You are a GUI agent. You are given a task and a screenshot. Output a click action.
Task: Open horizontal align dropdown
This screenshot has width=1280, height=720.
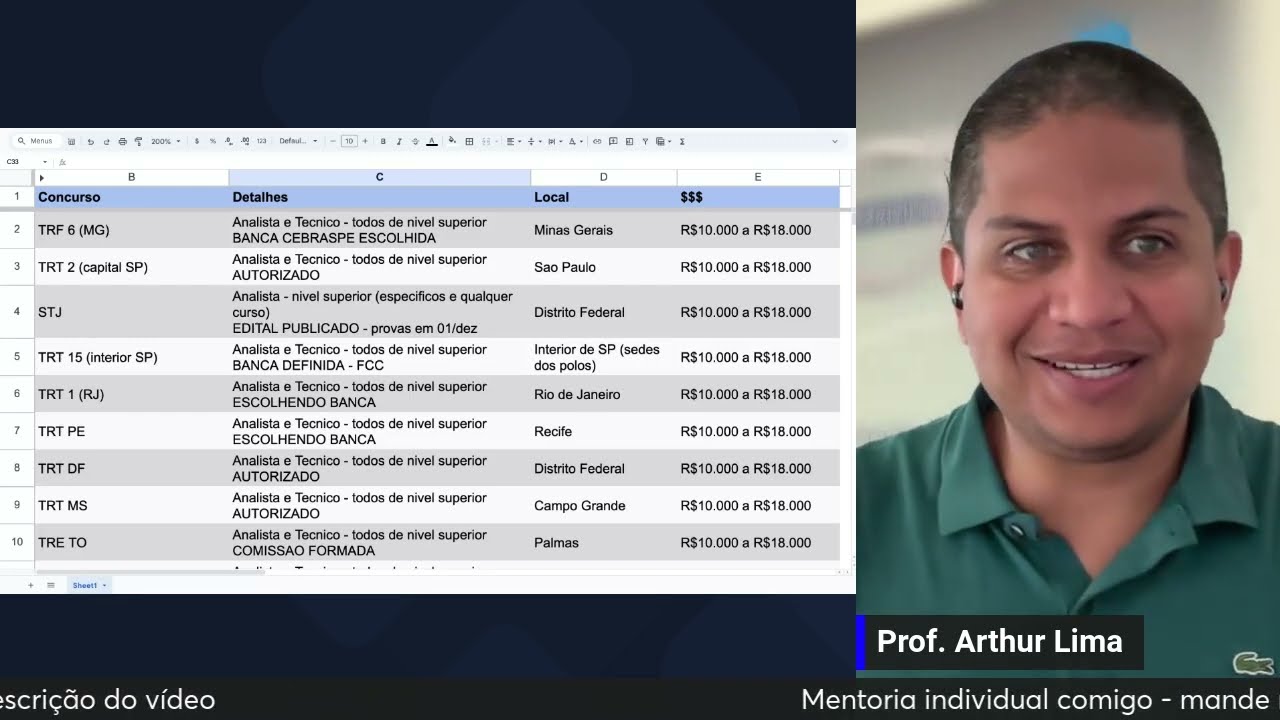[x=513, y=142]
